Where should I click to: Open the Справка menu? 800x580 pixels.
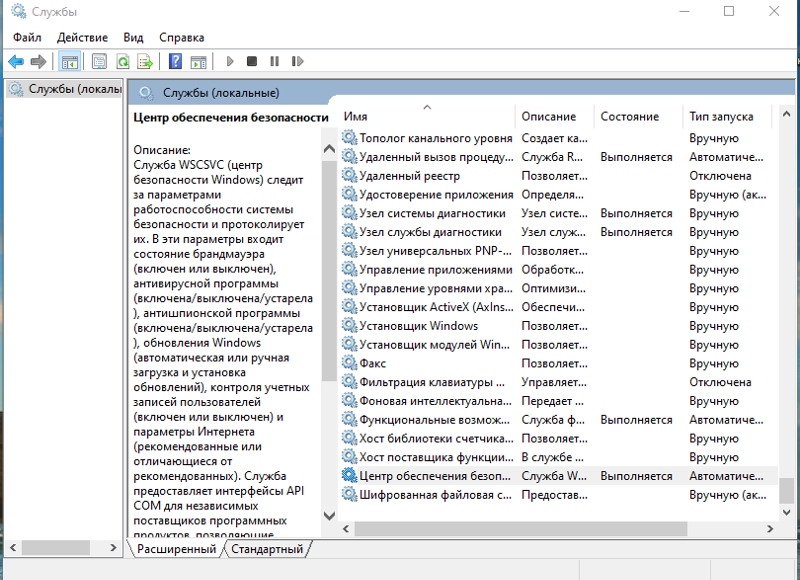[x=182, y=37]
